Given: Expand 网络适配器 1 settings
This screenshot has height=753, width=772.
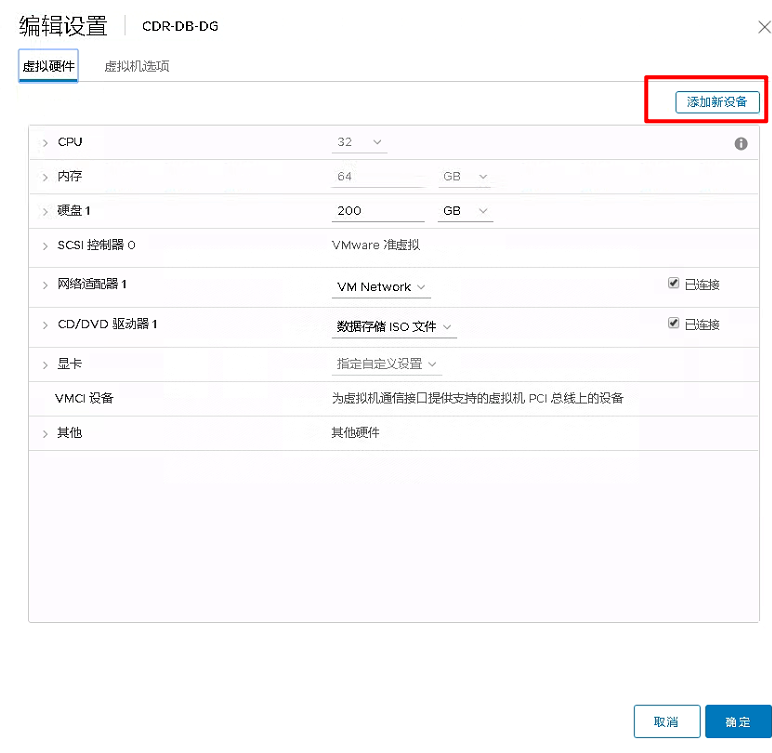Looking at the screenshot, I should tap(45, 285).
